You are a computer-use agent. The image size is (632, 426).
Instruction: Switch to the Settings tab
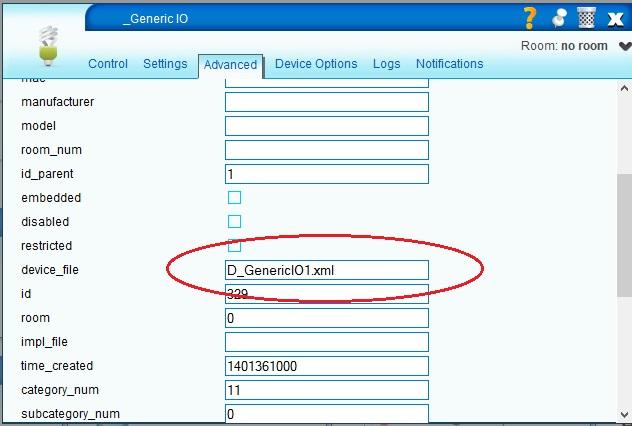pos(165,64)
